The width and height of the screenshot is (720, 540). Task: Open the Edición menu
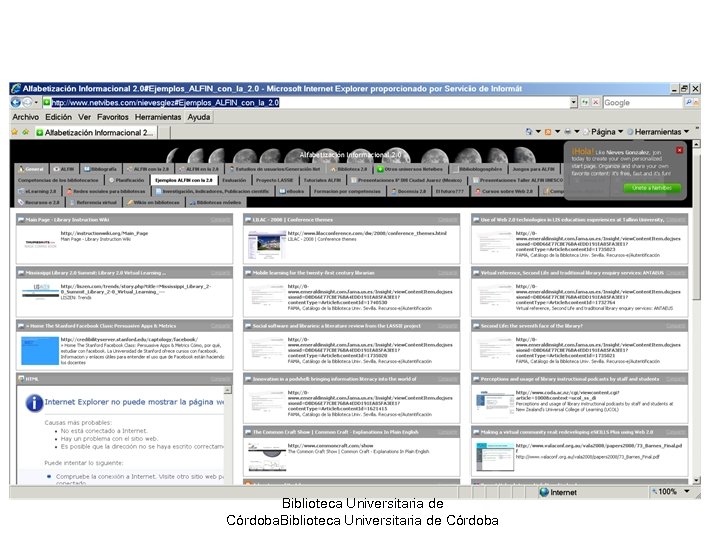click(x=58, y=117)
